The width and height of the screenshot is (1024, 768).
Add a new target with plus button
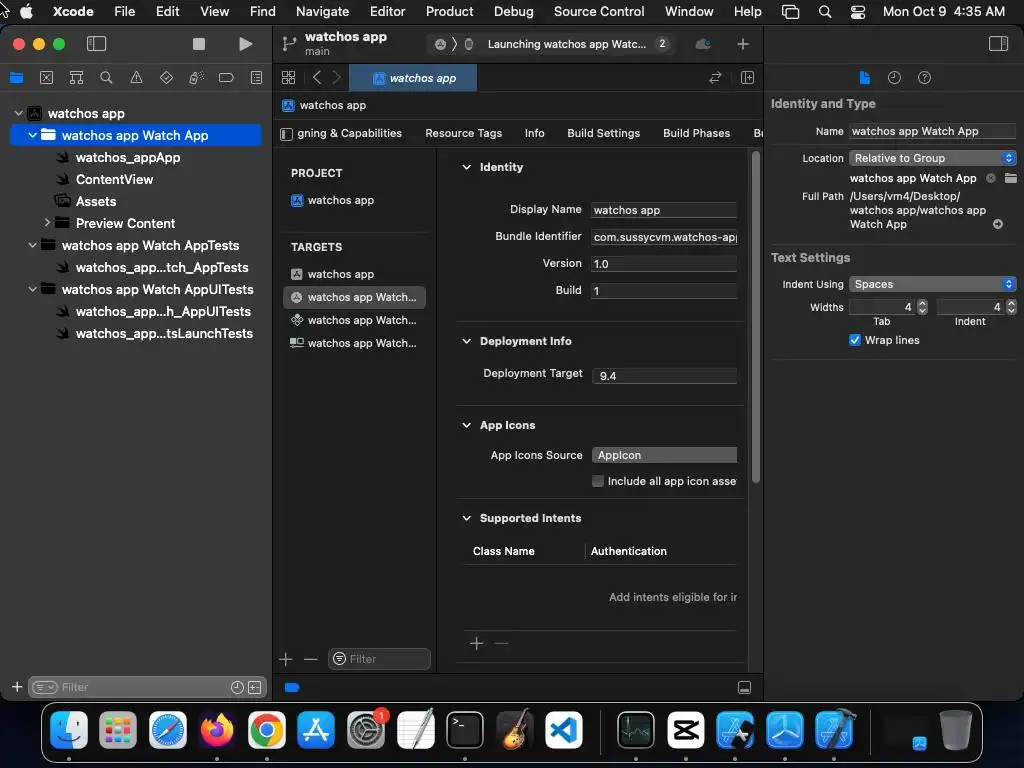285,660
